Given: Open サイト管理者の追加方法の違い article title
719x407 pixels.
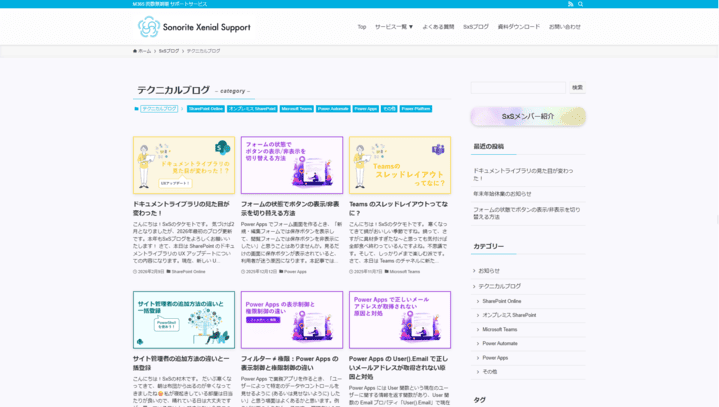Looking at the screenshot, I should pyautogui.click(x=181, y=363).
